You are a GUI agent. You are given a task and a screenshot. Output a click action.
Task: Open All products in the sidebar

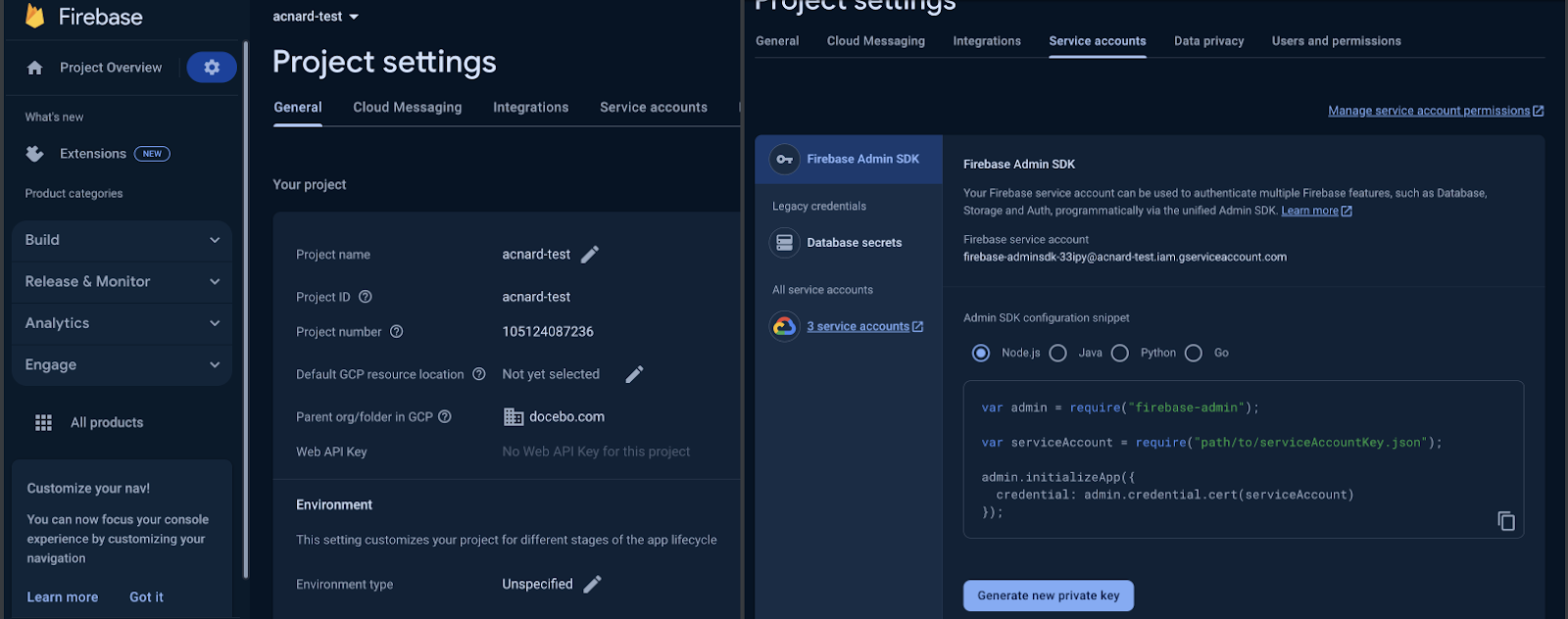pos(107,422)
